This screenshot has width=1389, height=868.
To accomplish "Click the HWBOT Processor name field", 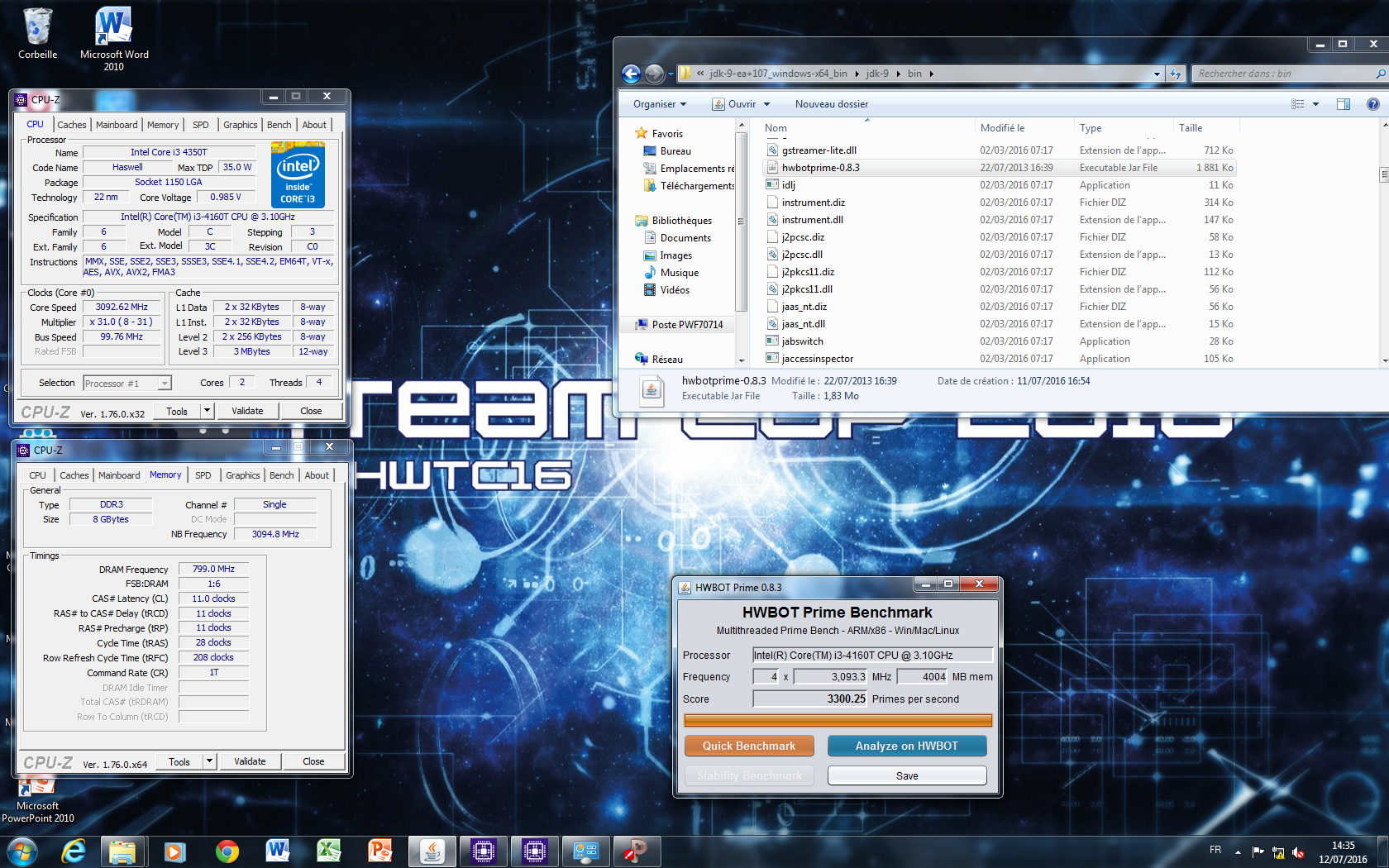I will pos(872,655).
